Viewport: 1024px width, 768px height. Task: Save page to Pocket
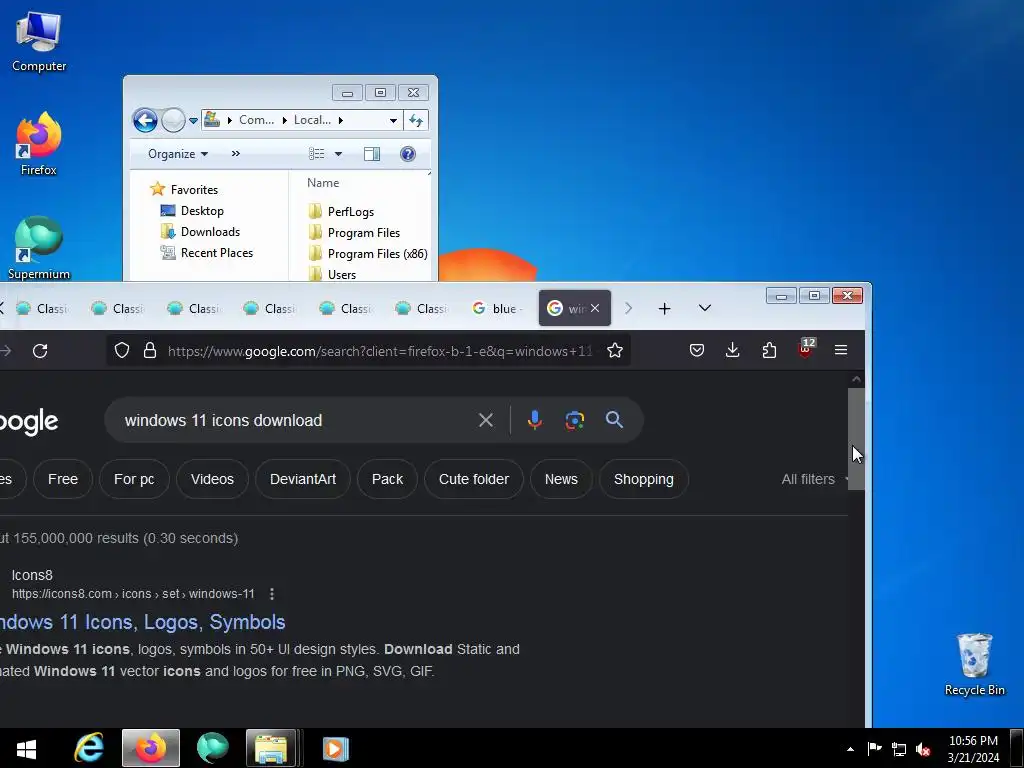pyautogui.click(x=697, y=351)
